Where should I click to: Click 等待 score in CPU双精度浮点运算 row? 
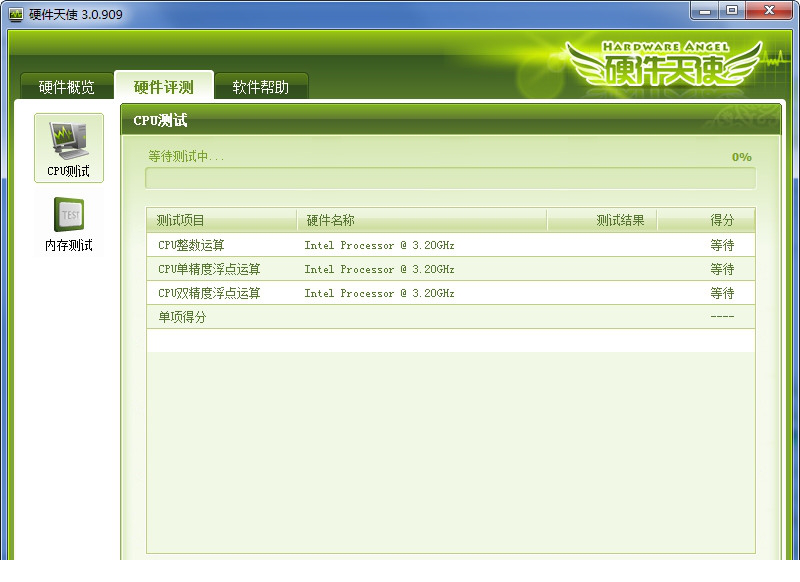pos(722,293)
